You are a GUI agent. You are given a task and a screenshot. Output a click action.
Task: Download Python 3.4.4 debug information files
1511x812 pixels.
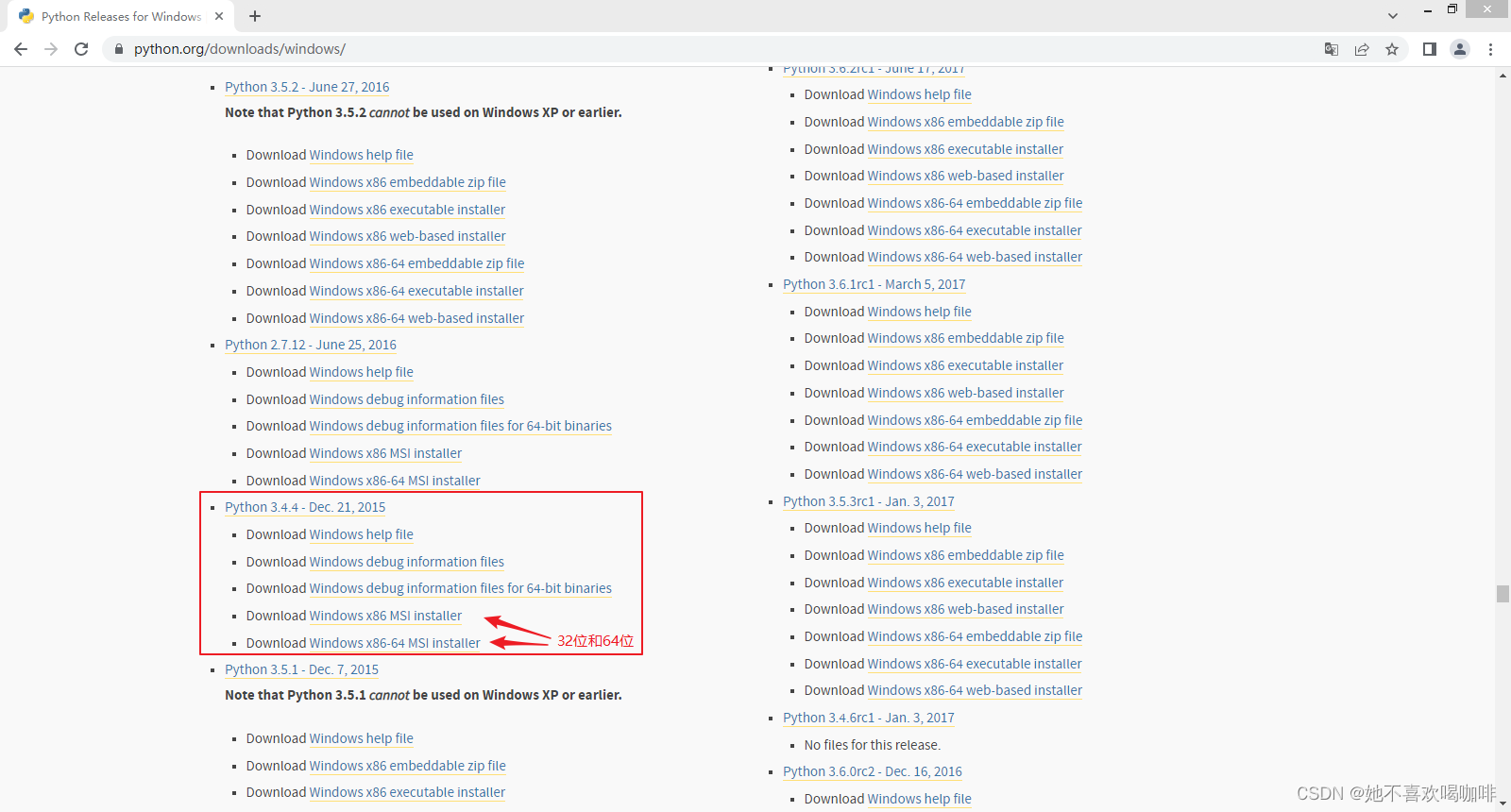click(407, 562)
